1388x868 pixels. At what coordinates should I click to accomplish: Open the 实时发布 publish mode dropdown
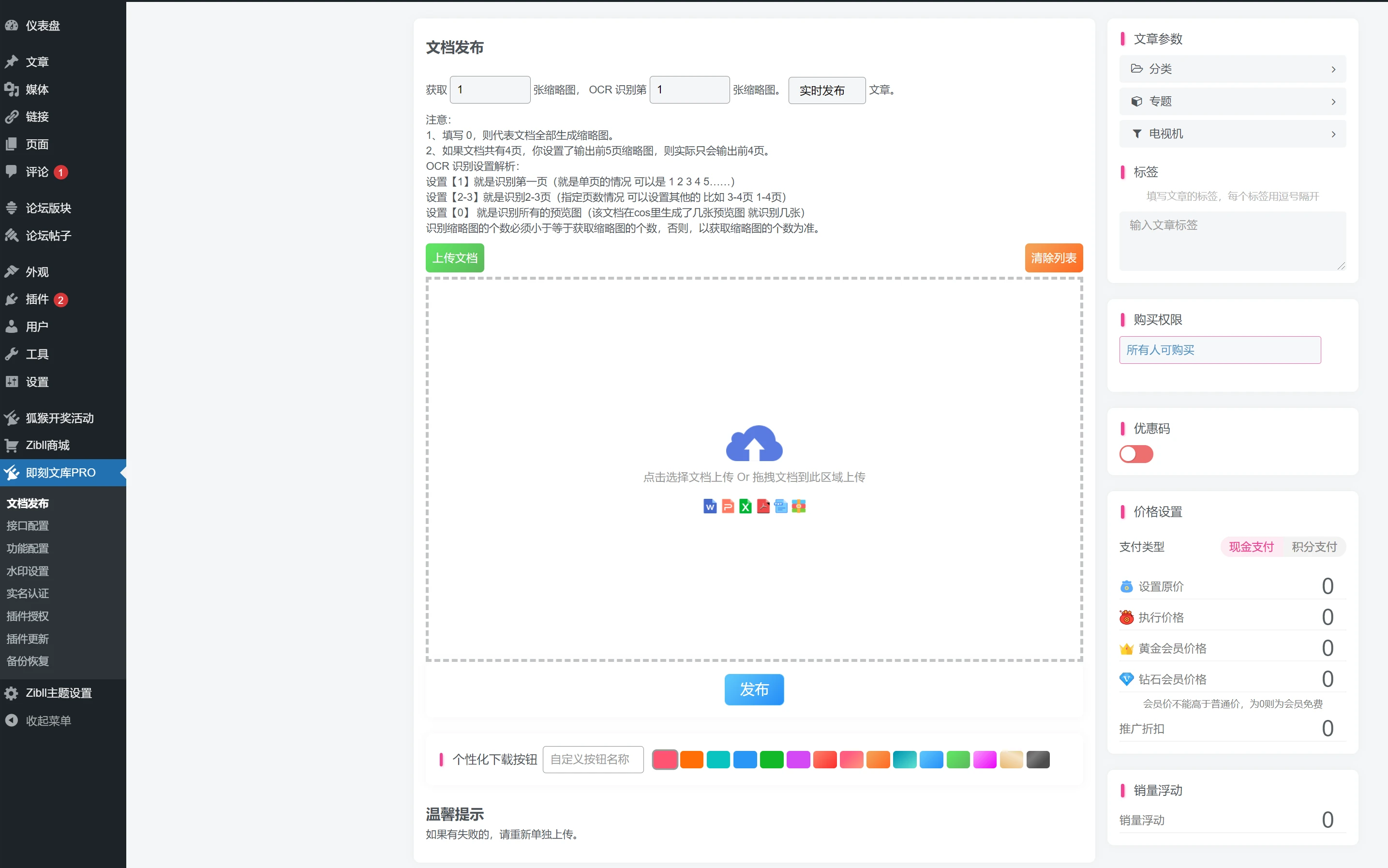click(827, 90)
